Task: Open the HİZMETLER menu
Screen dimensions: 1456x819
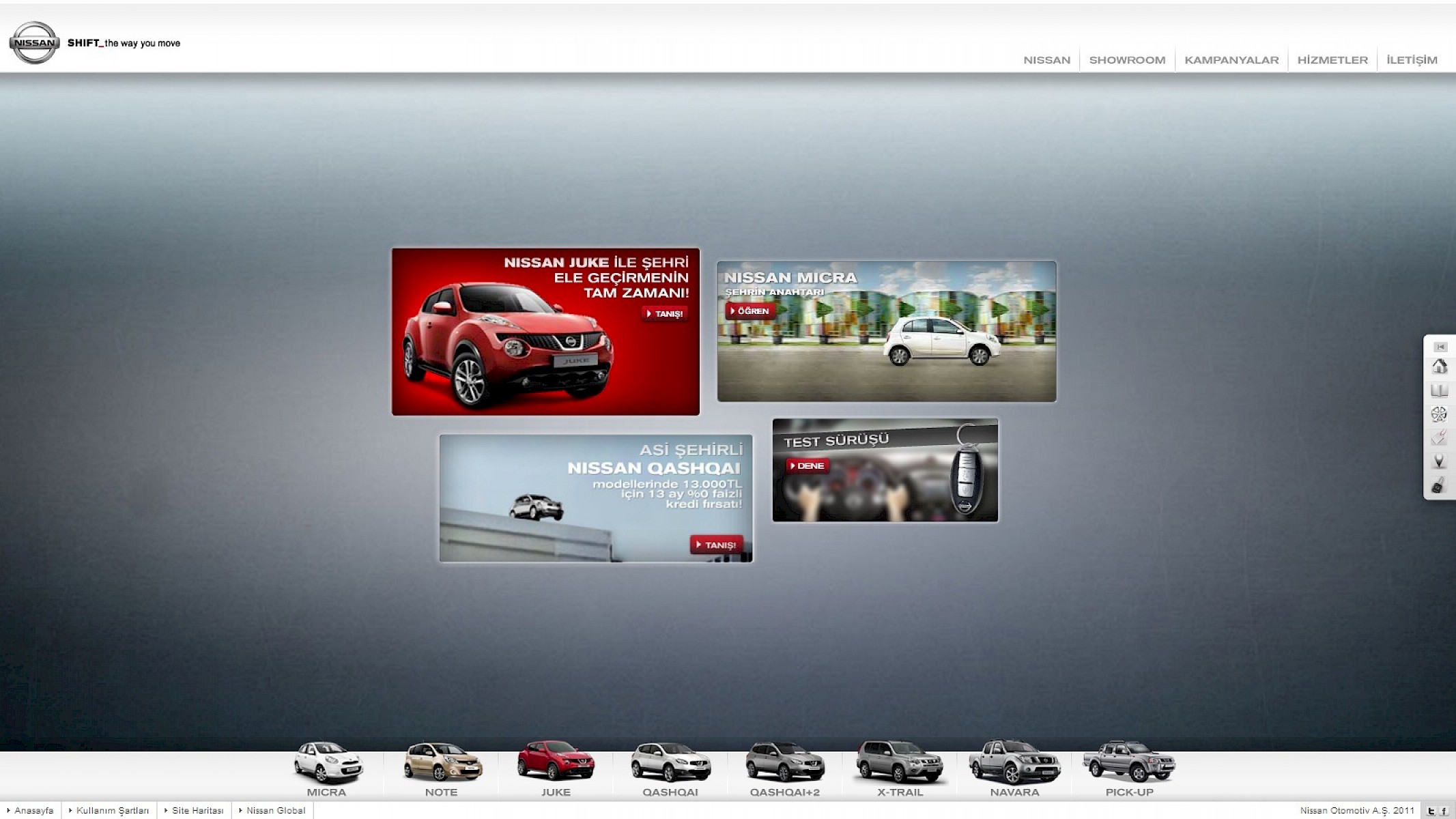Action: (x=1332, y=60)
